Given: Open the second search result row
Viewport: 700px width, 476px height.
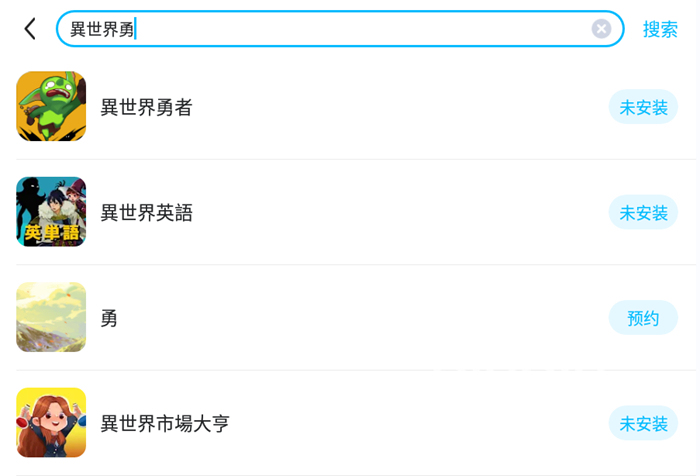Looking at the screenshot, I should [350, 213].
